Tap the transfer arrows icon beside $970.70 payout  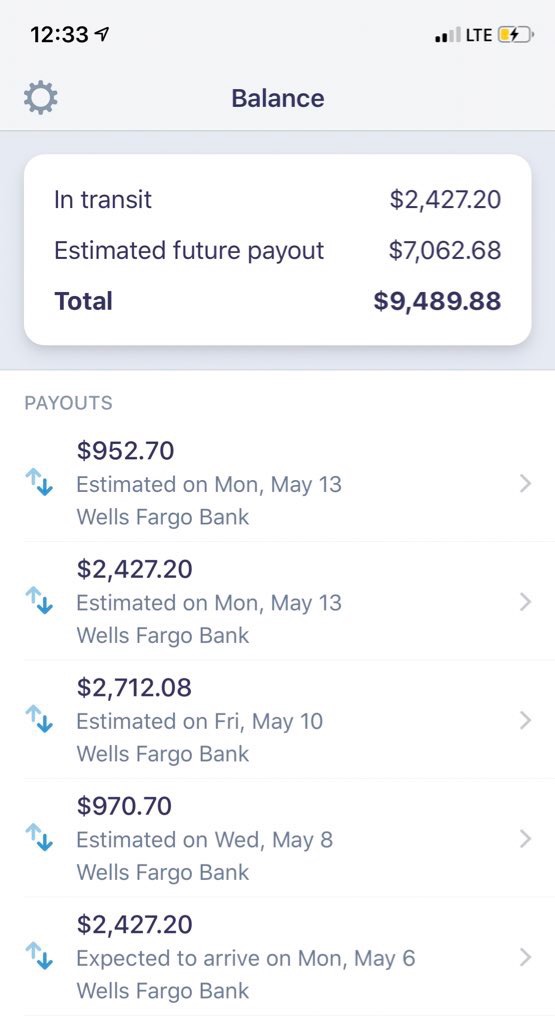(x=39, y=838)
